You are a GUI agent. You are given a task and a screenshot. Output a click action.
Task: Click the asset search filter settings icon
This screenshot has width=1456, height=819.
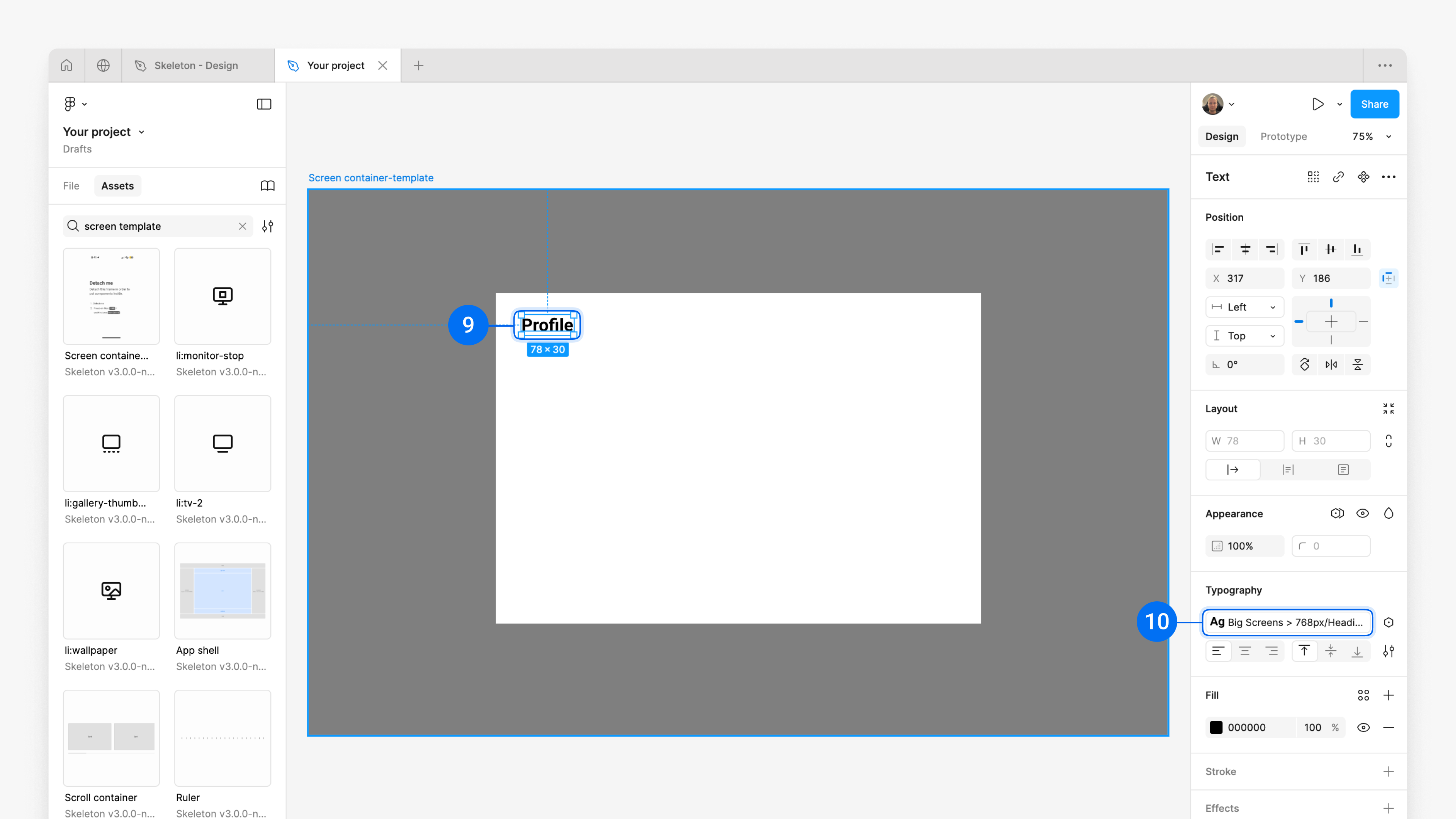point(267,226)
